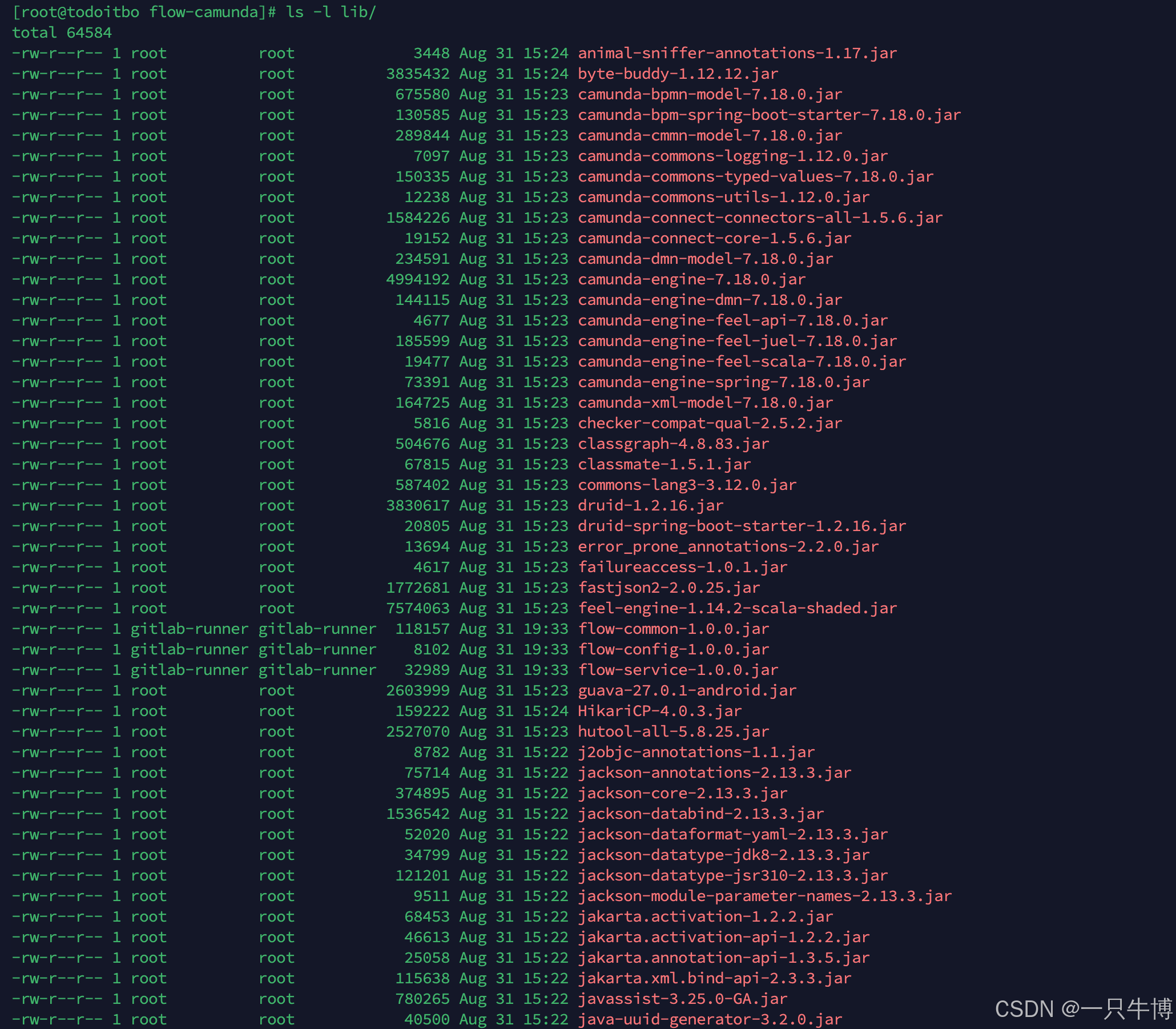Click the animal-sniffer-annotations-1.17.jar filename

coord(737,54)
